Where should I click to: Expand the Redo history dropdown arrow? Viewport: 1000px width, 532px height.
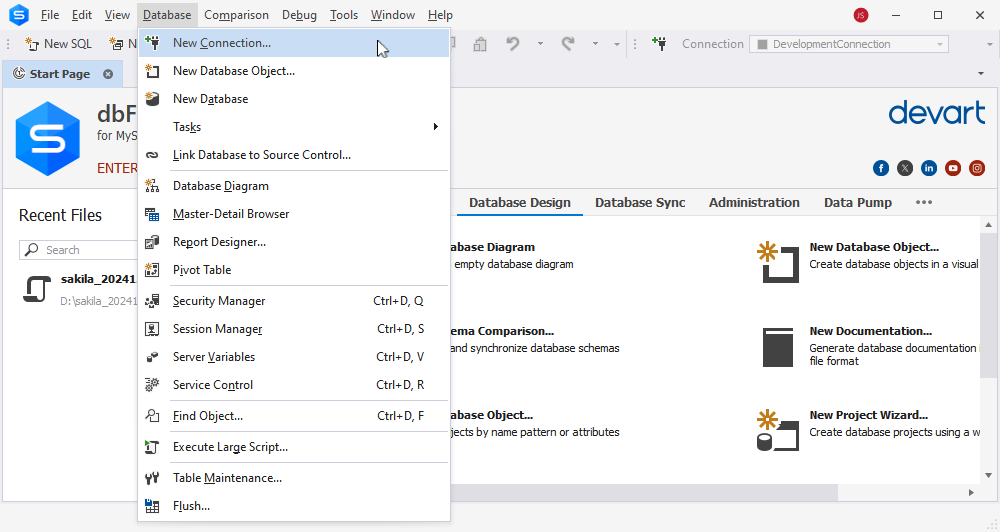595,43
